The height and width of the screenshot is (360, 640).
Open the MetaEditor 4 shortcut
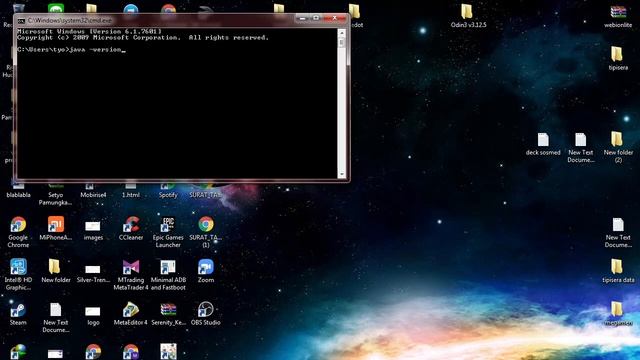tap(131, 313)
